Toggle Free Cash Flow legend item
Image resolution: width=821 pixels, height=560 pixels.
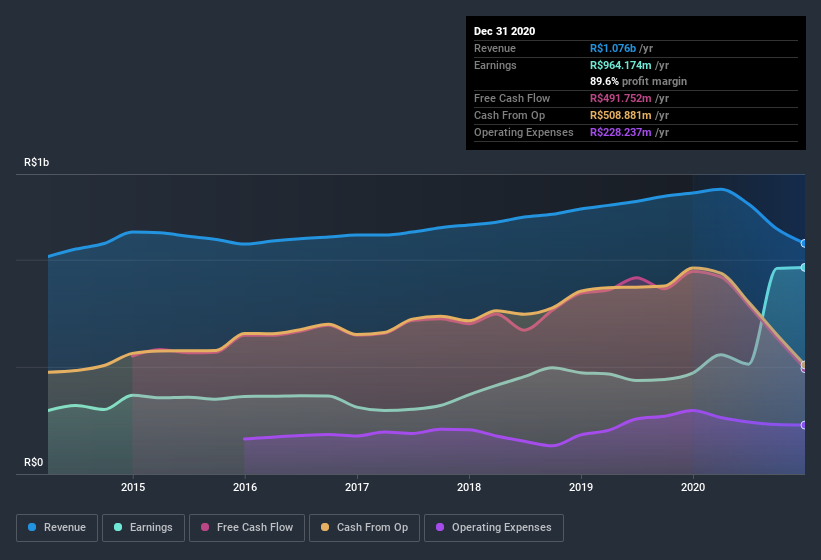(245, 527)
